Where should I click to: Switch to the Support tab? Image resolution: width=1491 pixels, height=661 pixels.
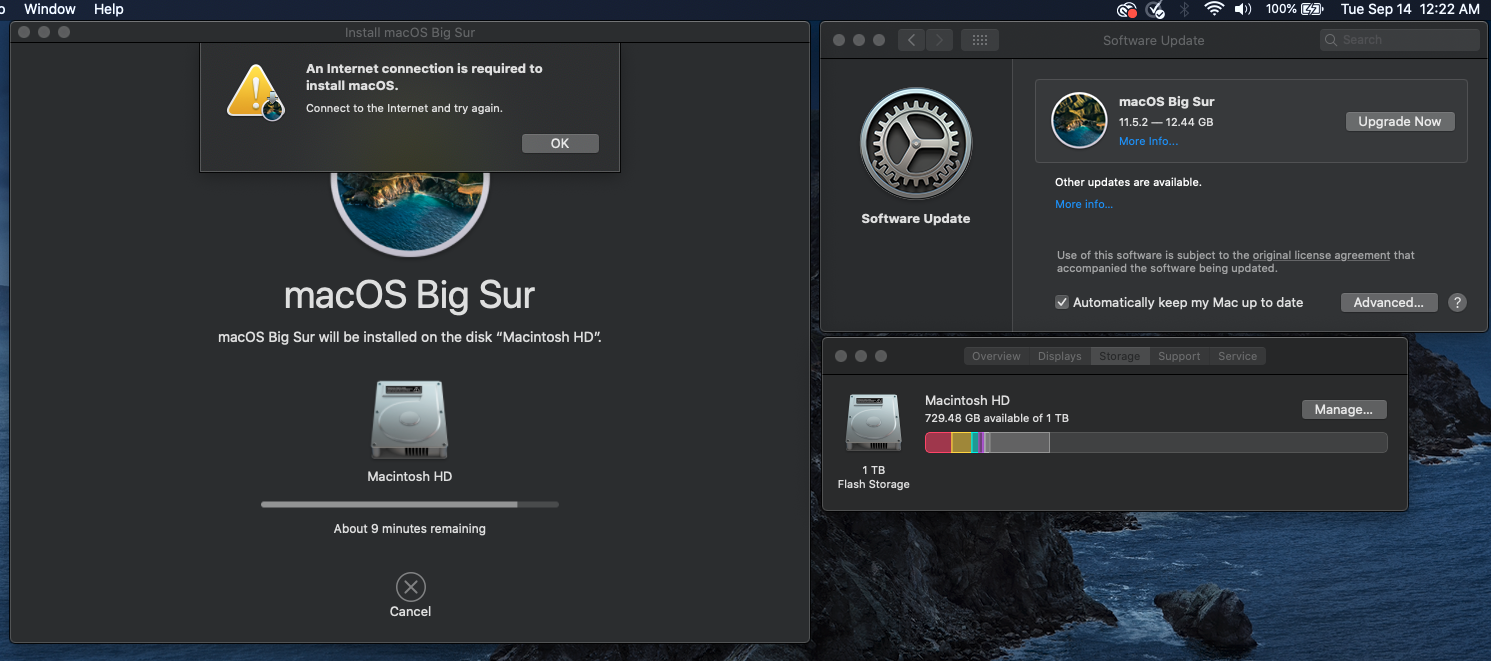pos(1179,356)
